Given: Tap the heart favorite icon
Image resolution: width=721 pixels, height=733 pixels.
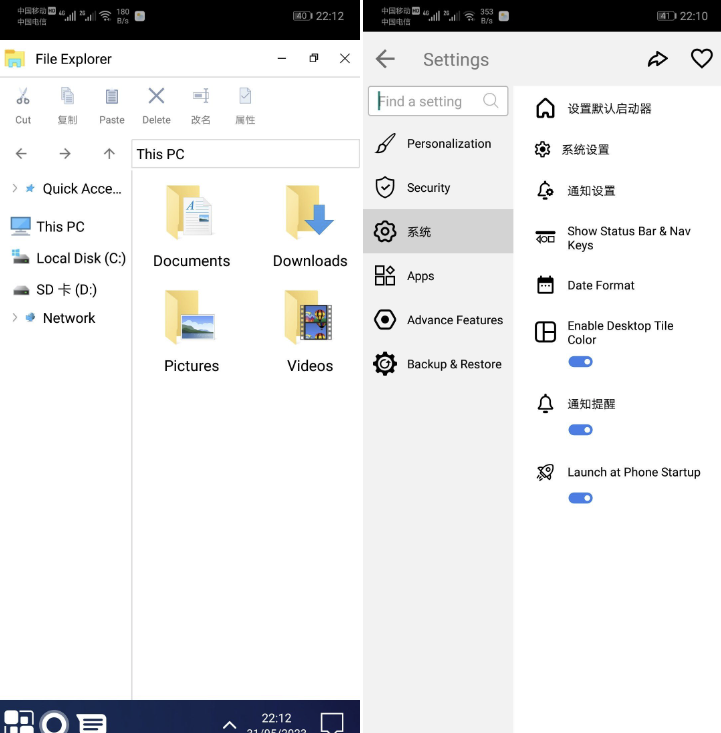Looking at the screenshot, I should click(x=702, y=60).
